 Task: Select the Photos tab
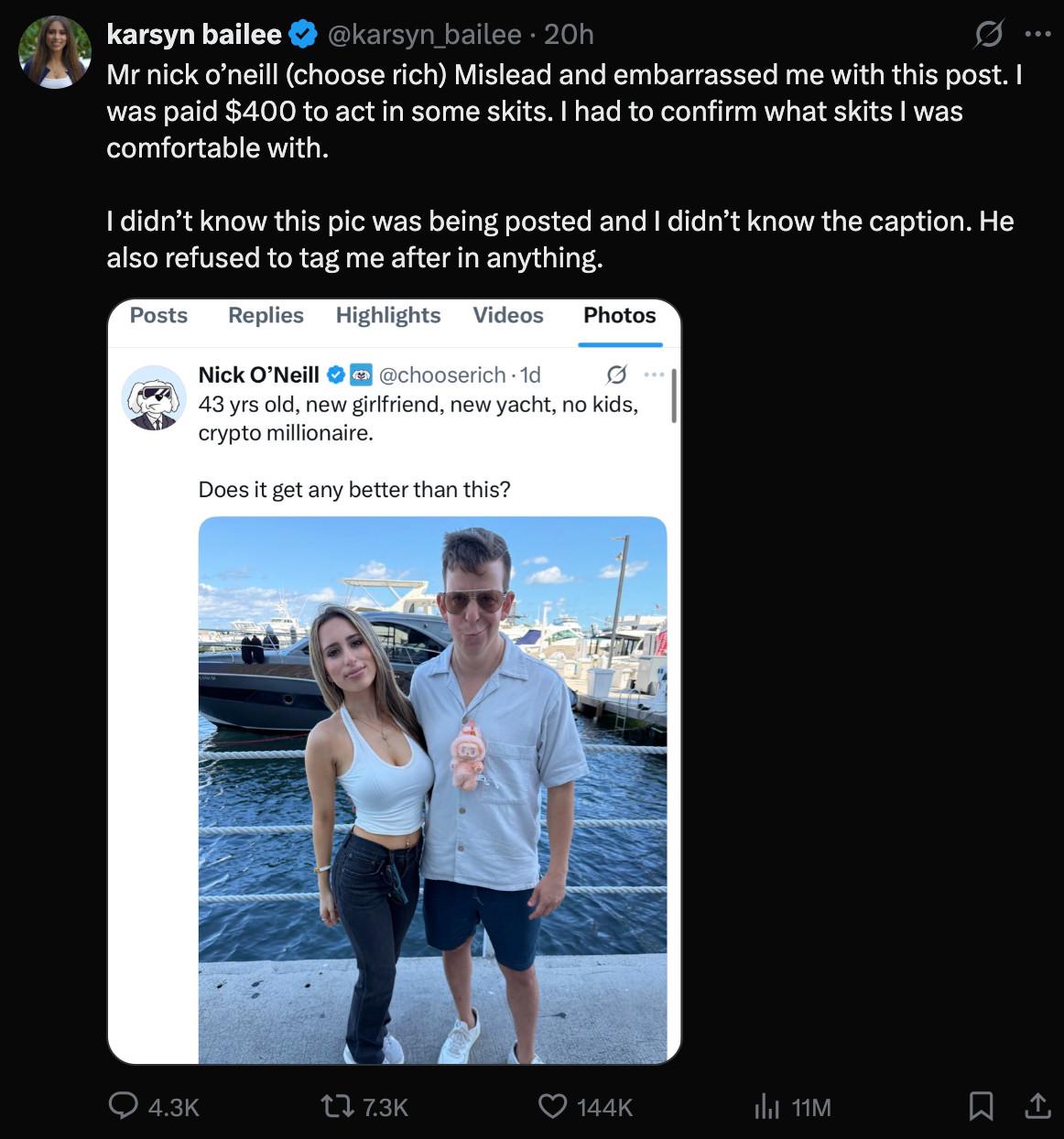pyautogui.click(x=620, y=315)
